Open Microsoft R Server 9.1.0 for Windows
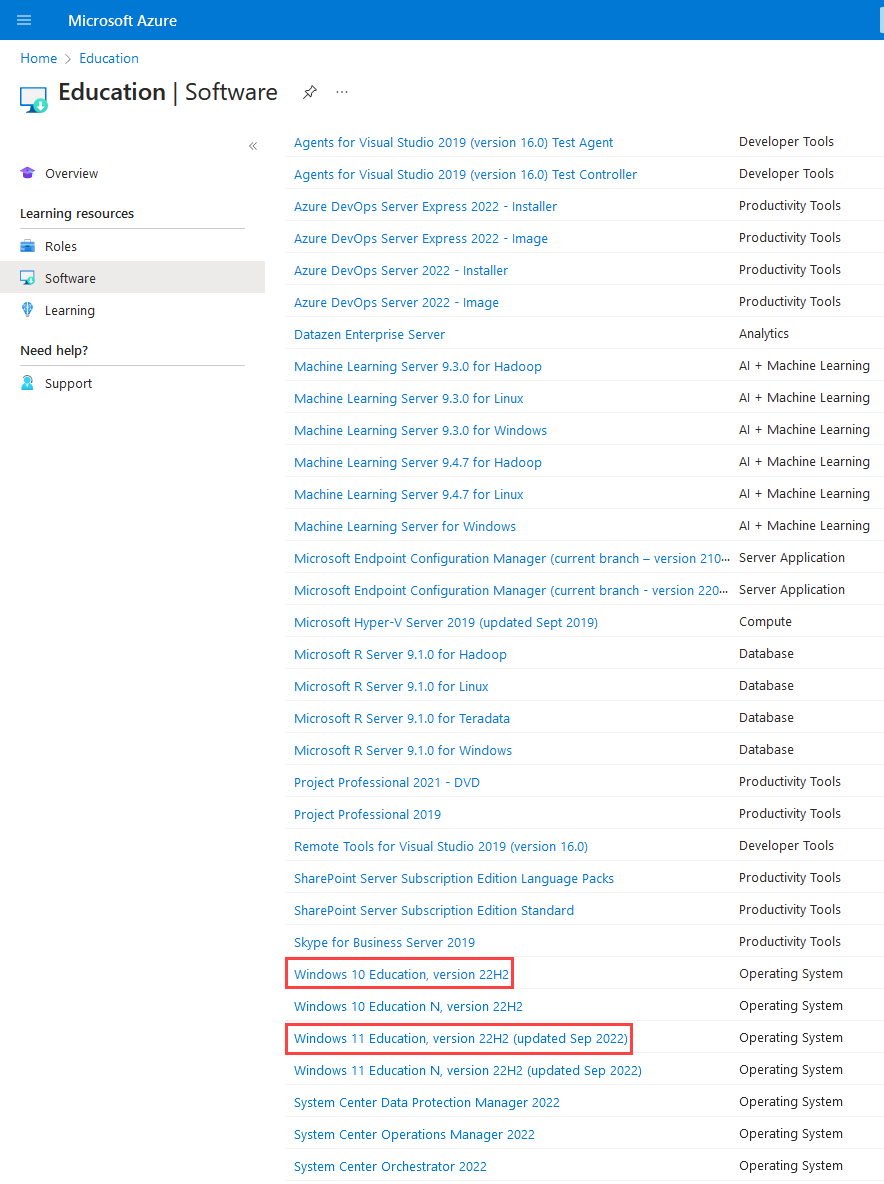This screenshot has width=884, height=1184. pyautogui.click(x=402, y=751)
